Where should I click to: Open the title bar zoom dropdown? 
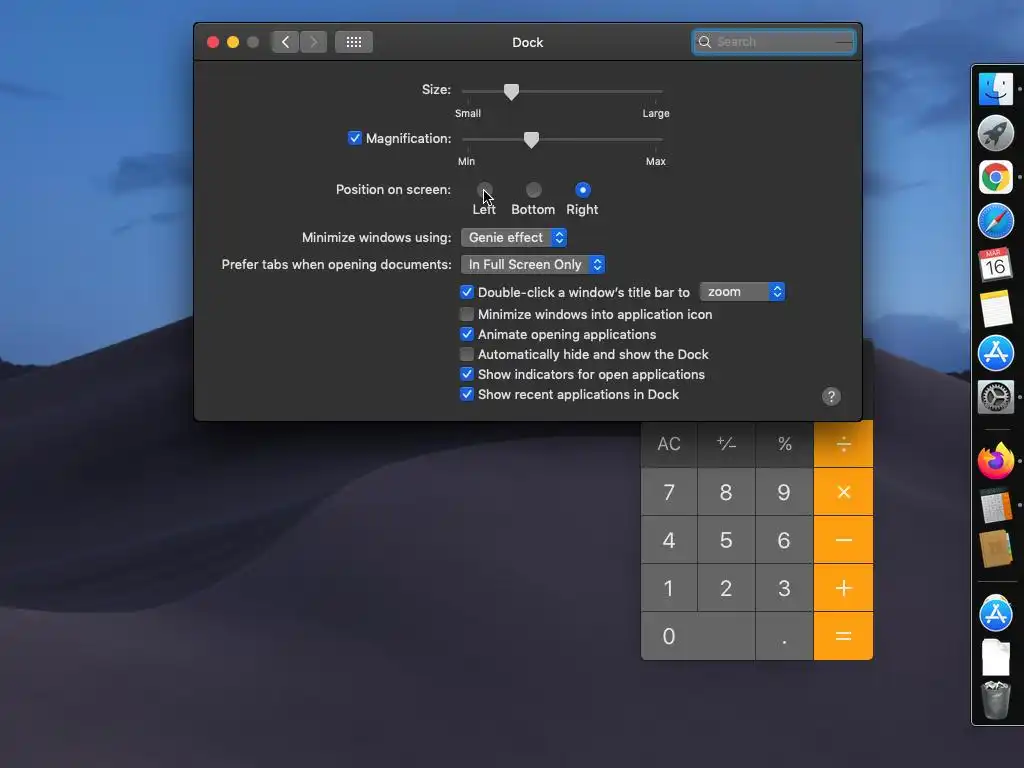pyautogui.click(x=742, y=292)
